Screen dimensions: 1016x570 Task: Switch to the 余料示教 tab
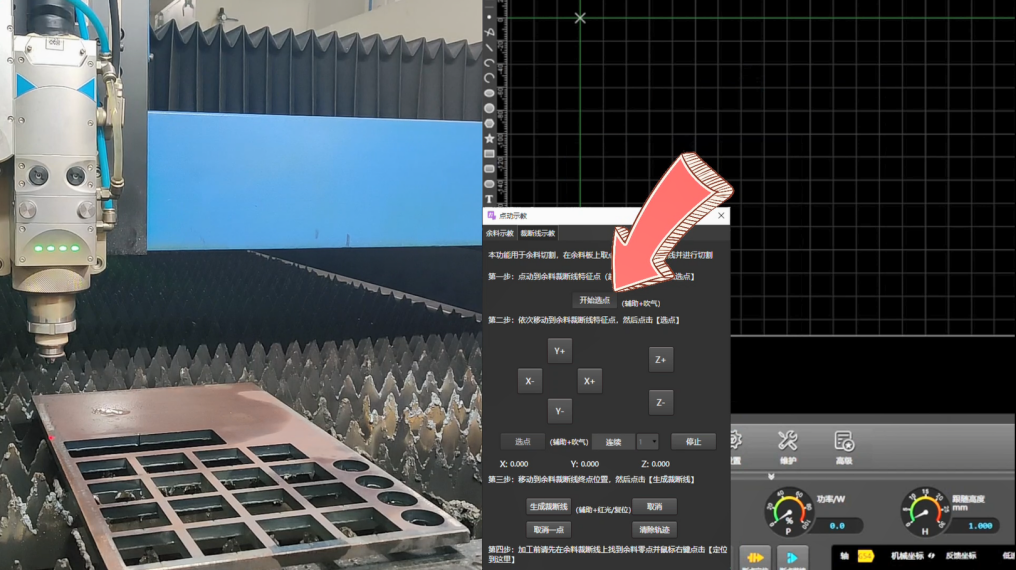[500, 233]
